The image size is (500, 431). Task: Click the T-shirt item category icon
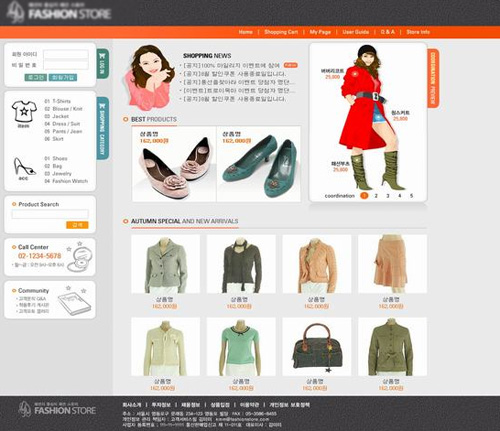point(24,112)
